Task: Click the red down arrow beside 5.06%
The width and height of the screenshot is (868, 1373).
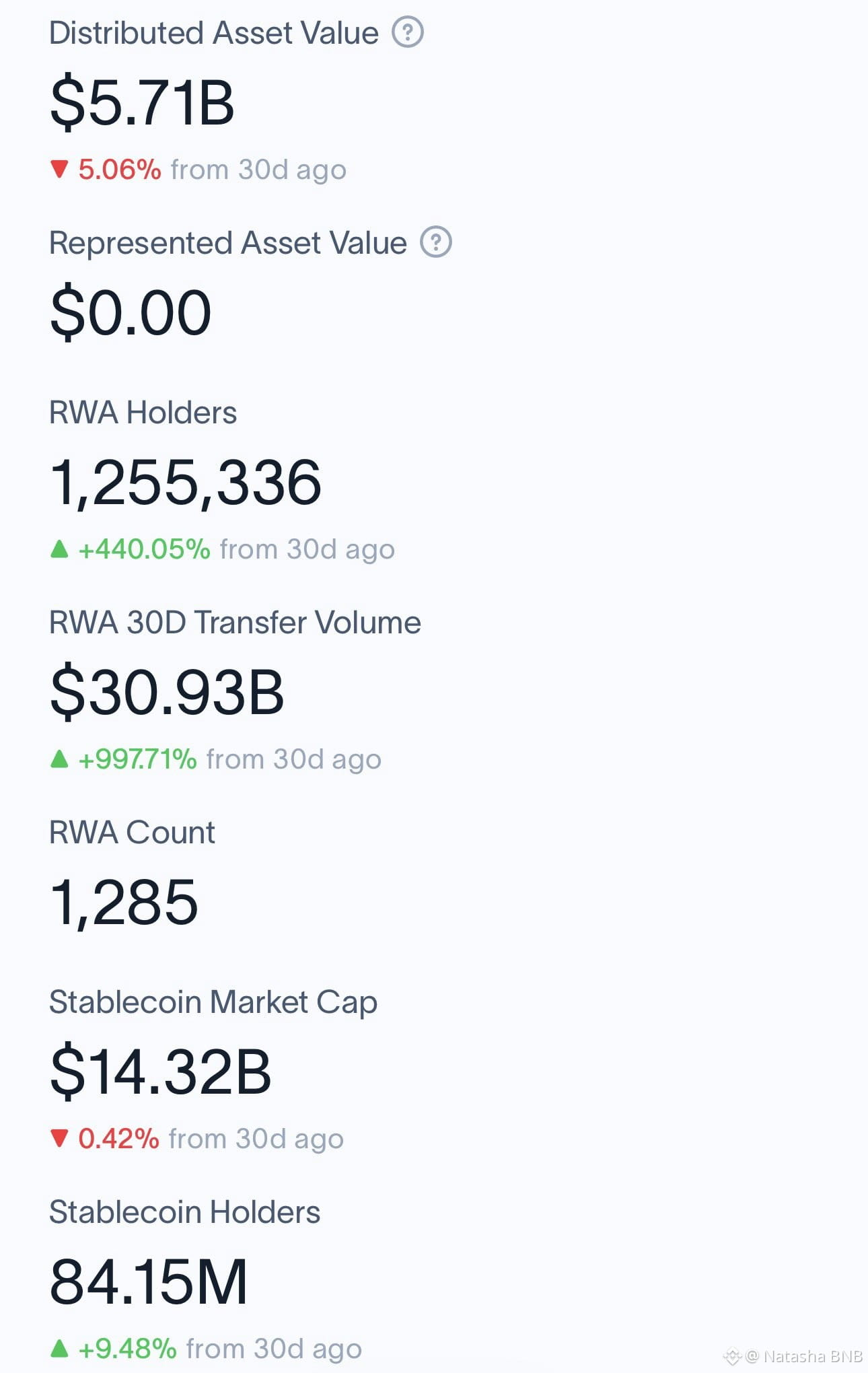Action: [59, 169]
